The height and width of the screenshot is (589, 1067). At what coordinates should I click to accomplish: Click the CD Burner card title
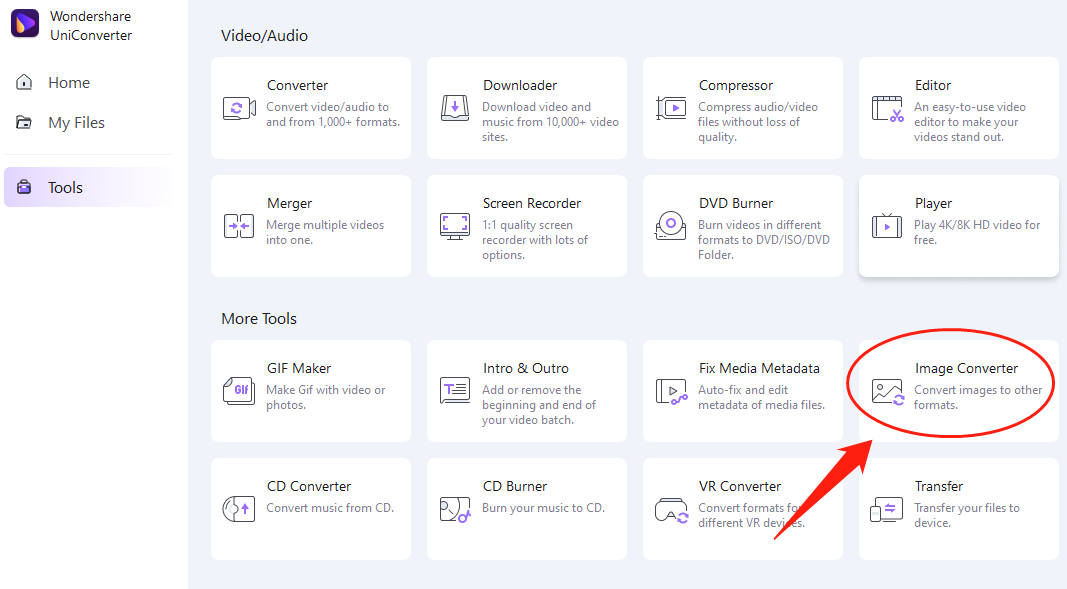[x=515, y=486]
